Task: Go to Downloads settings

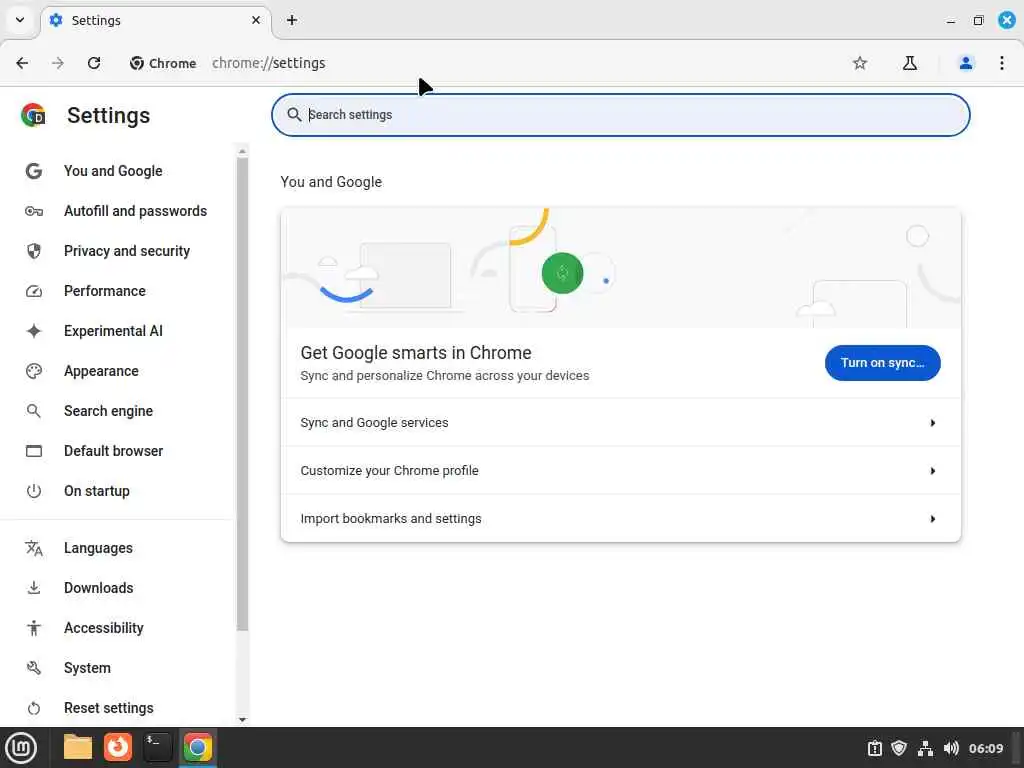Action: [99, 588]
